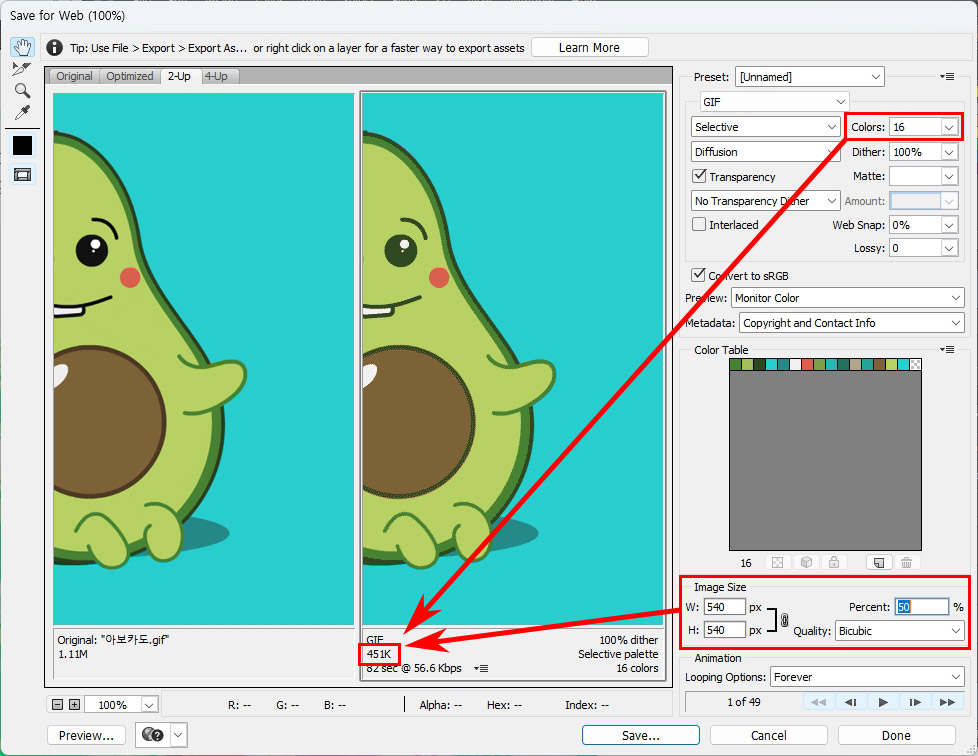This screenshot has width=978, height=756.
Task: Click web-shift selected colors cube icon
Action: coord(806,563)
